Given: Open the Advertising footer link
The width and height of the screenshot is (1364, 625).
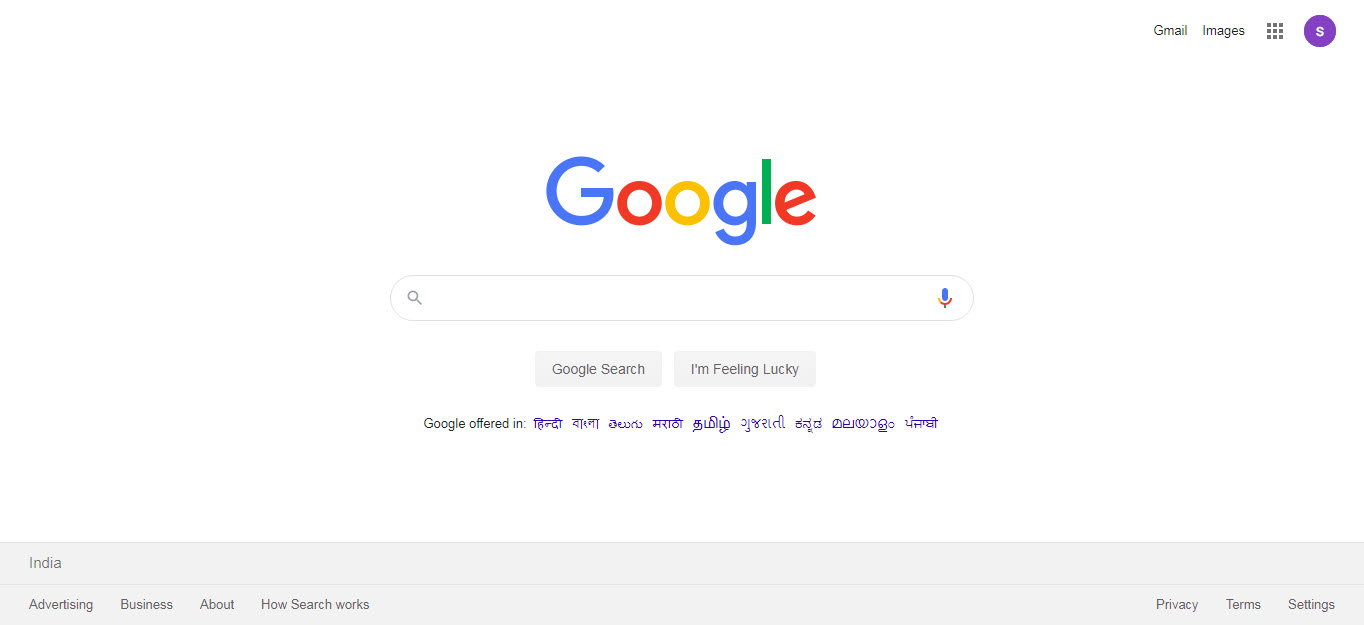Looking at the screenshot, I should pos(61,605).
